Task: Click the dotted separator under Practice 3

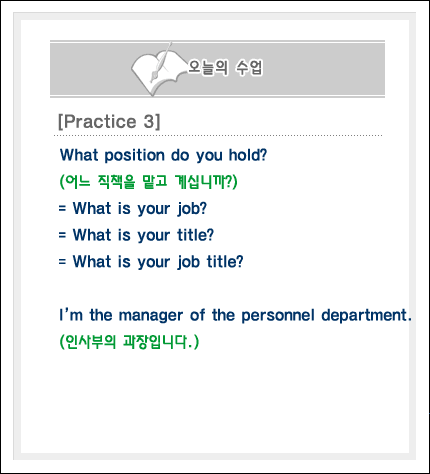Action: click(x=218, y=136)
